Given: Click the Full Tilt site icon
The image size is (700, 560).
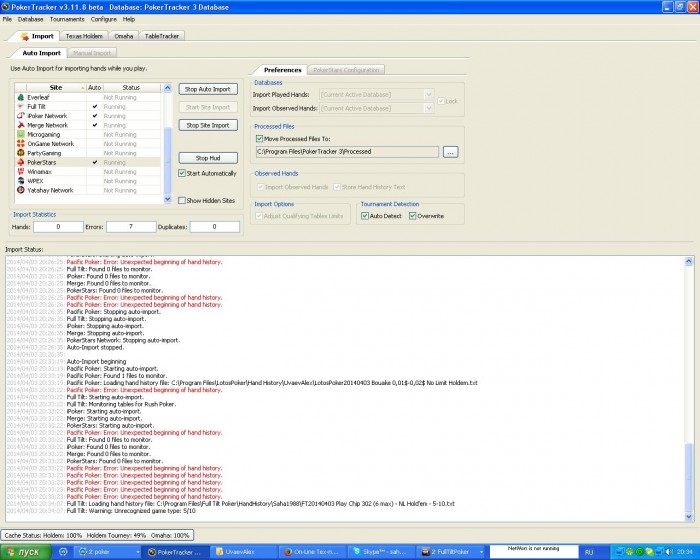Looking at the screenshot, I should point(21,106).
